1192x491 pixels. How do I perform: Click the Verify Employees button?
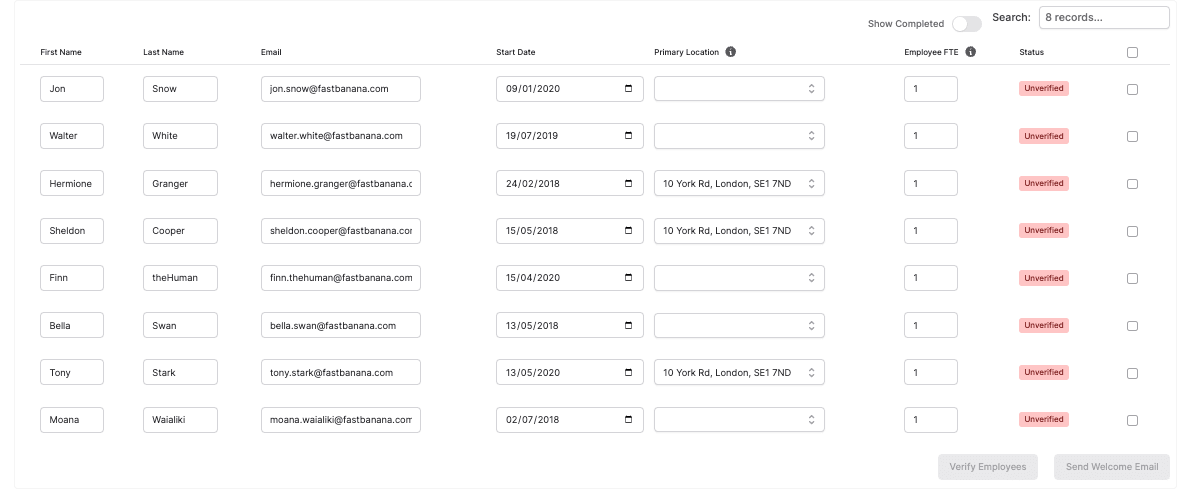pos(988,467)
